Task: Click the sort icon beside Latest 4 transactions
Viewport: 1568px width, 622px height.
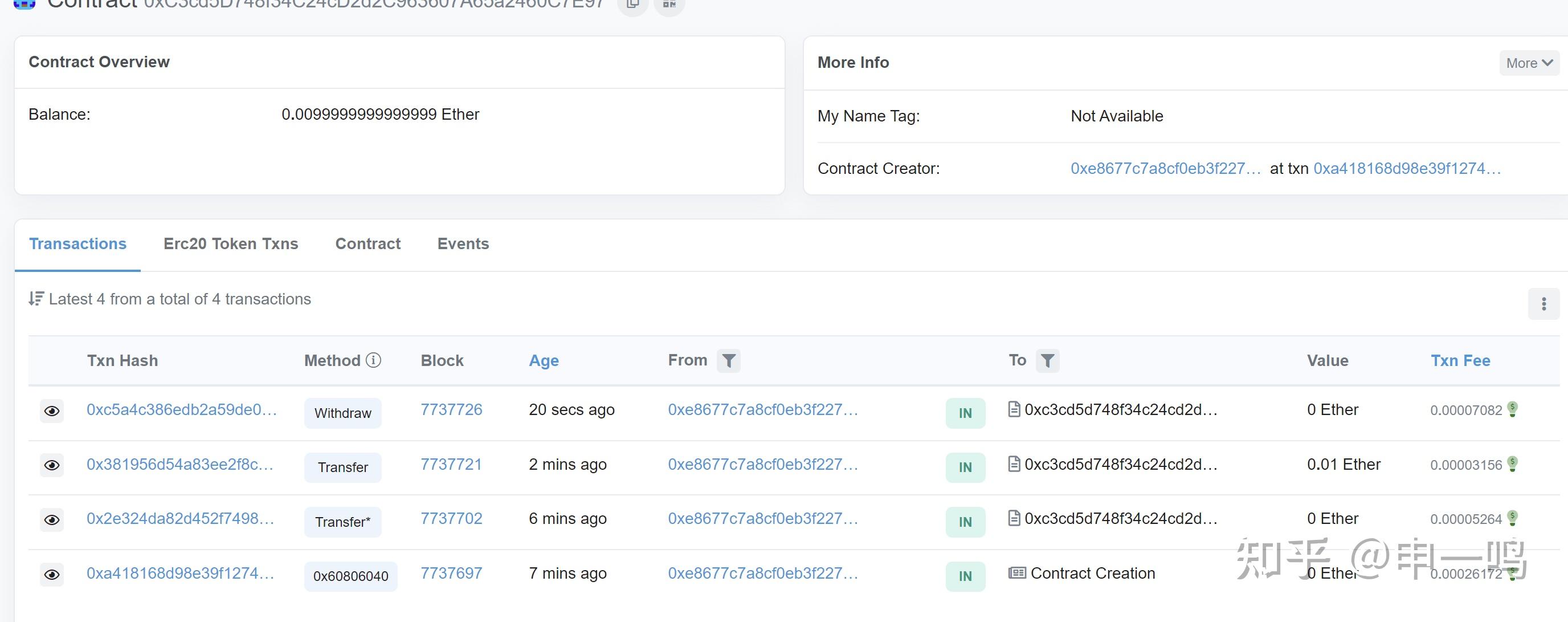Action: pyautogui.click(x=36, y=299)
